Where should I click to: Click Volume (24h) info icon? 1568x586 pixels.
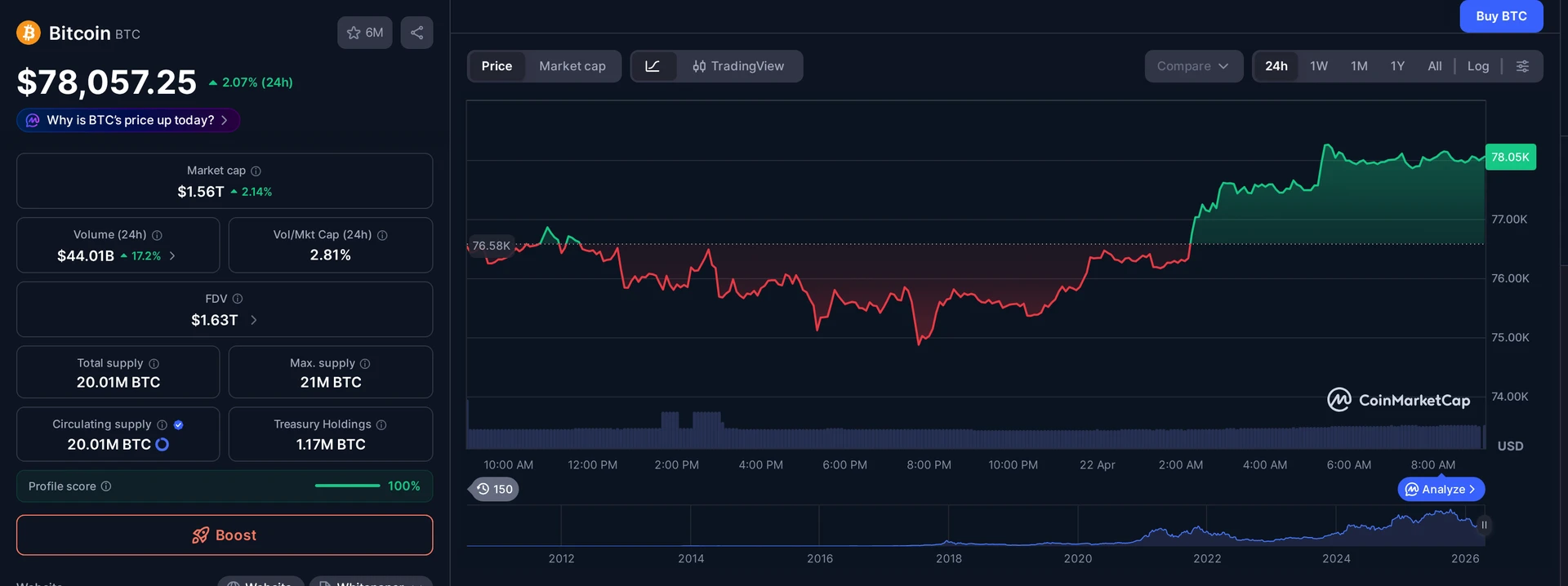(x=157, y=235)
